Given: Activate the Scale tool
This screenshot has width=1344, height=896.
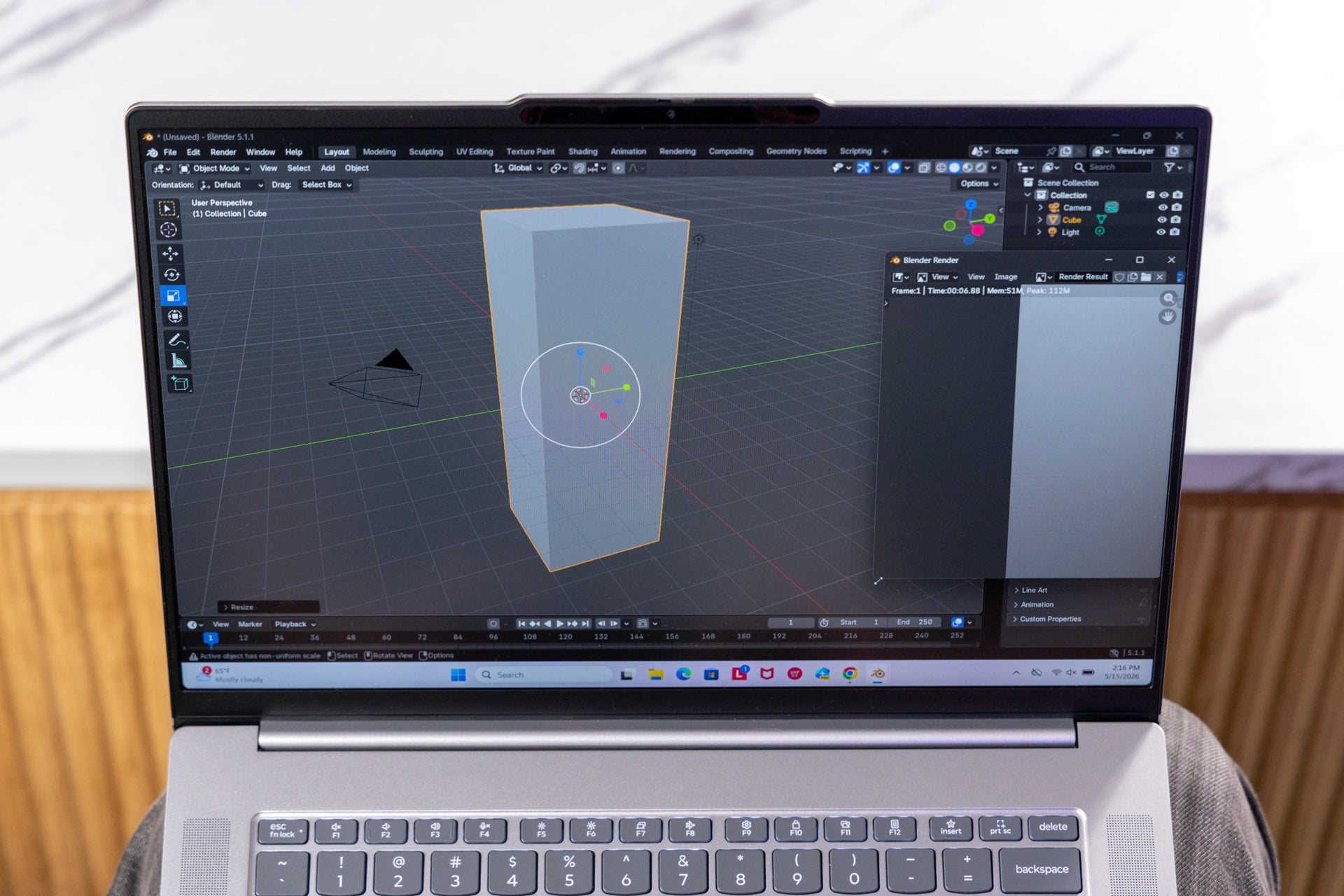Looking at the screenshot, I should pyautogui.click(x=173, y=295).
